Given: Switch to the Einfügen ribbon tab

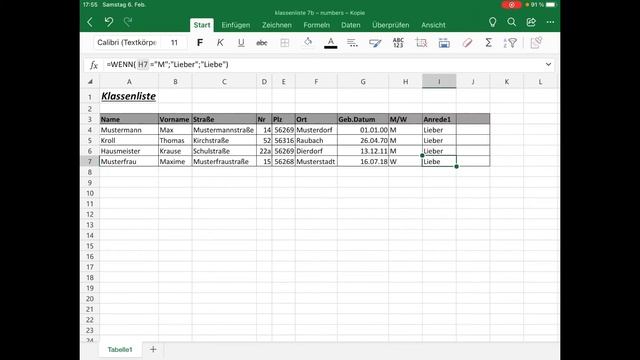Looking at the screenshot, I should click(x=236, y=25).
